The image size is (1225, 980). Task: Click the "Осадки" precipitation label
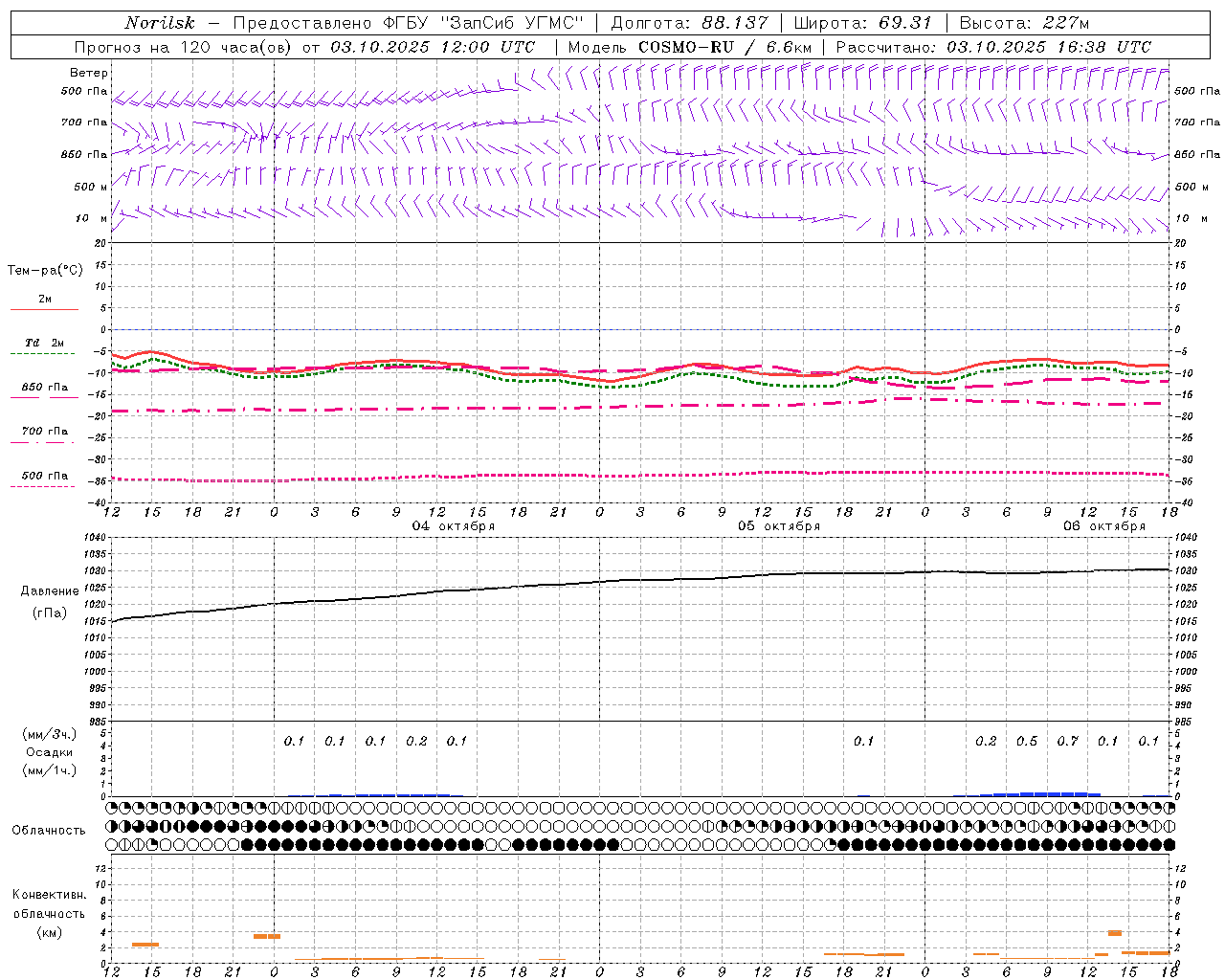(x=50, y=752)
